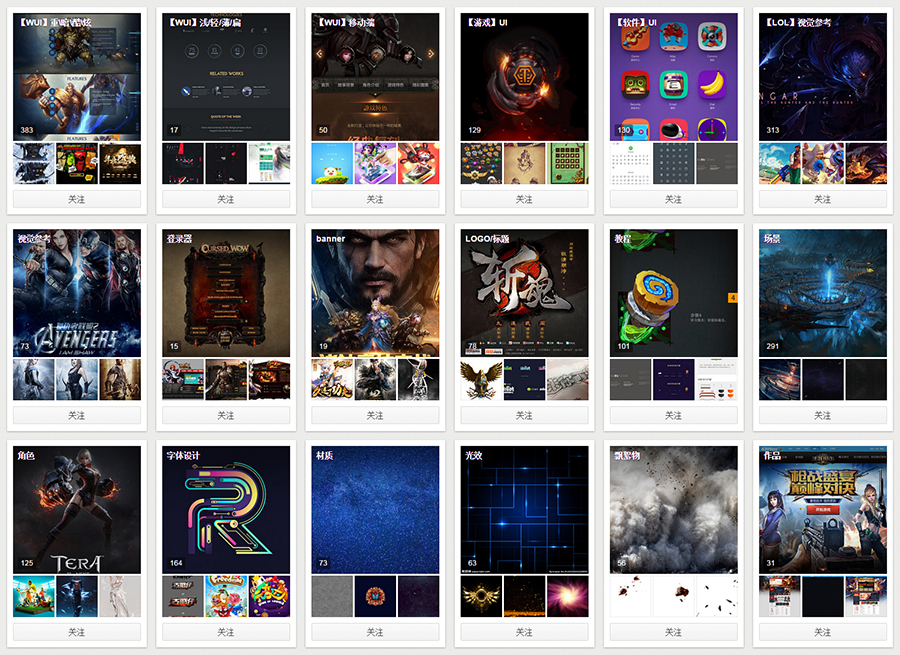Click 关注 under the 材质 board
The image size is (900, 655).
pos(375,632)
